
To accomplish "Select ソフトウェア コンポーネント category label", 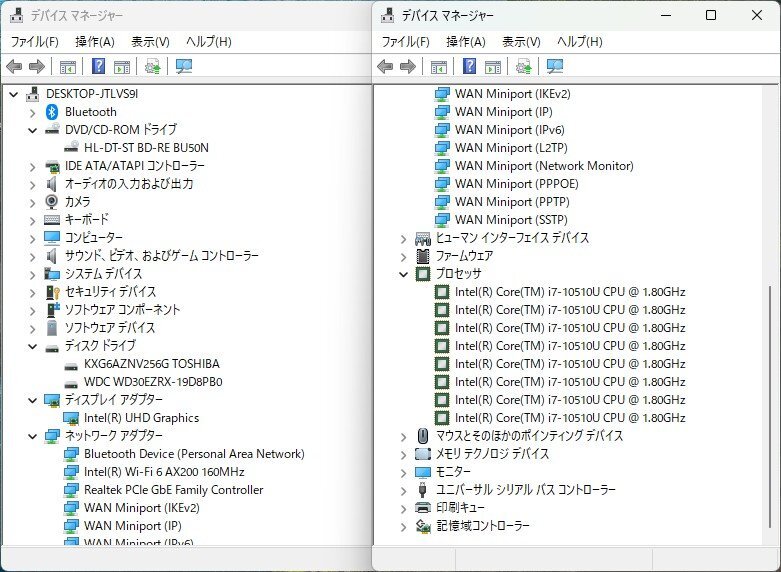I will point(123,310).
